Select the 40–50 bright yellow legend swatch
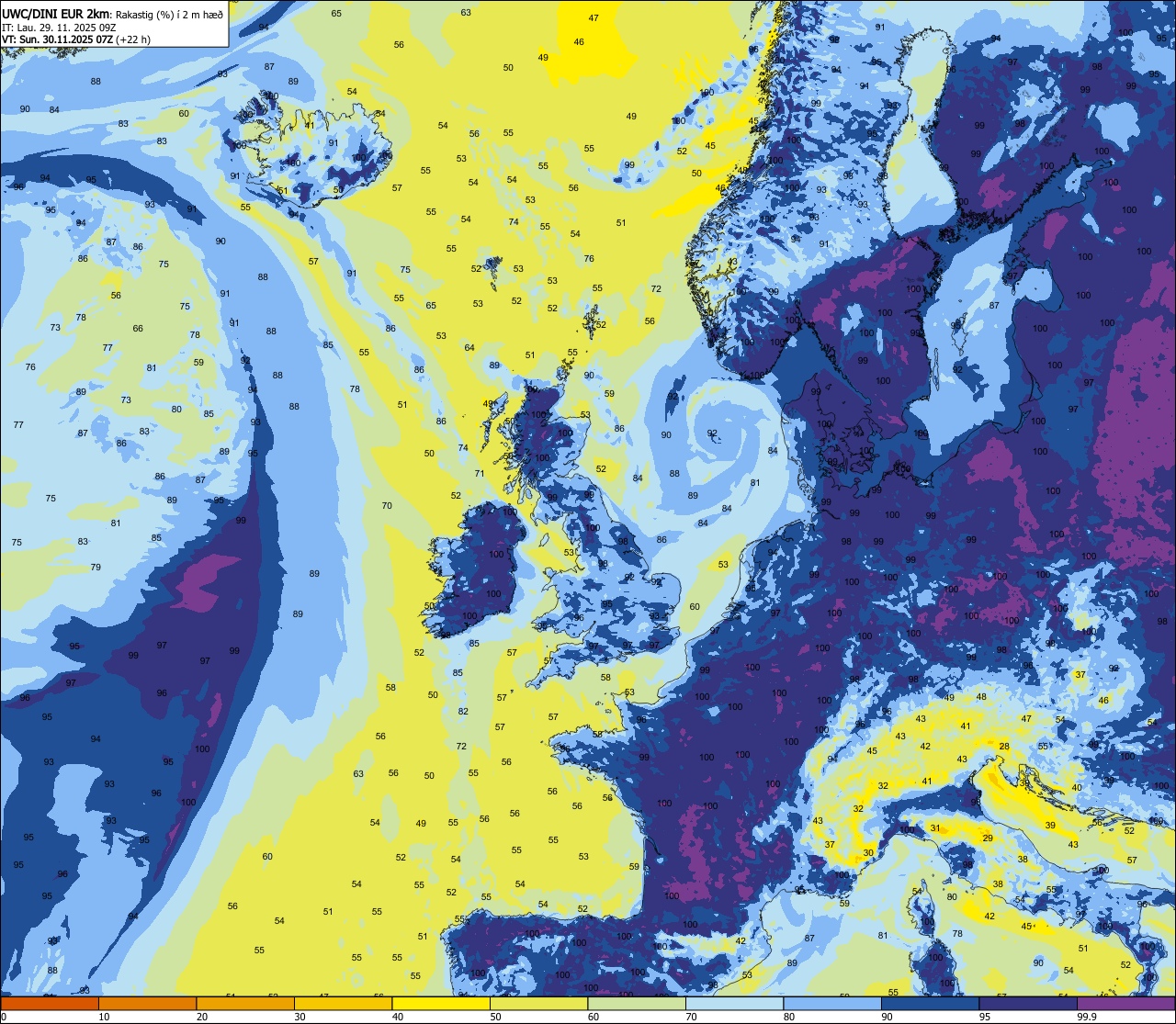 [441, 1003]
